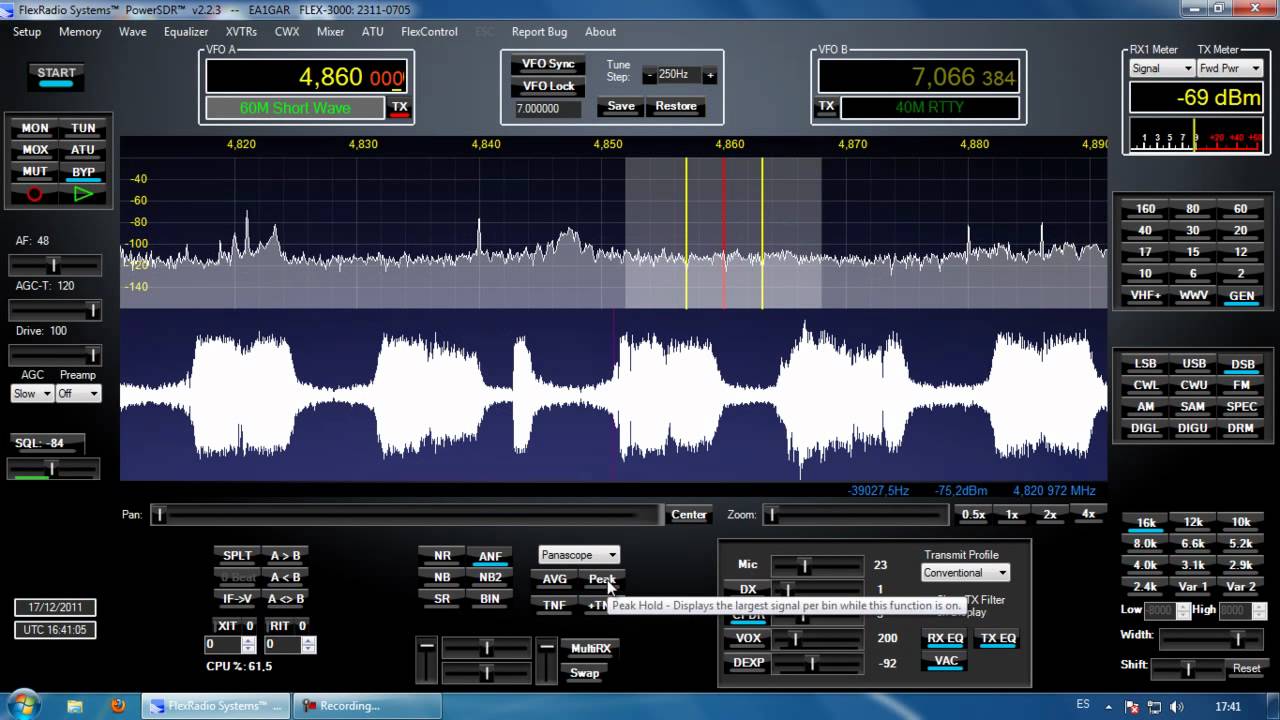
Task: Open the Memory menu
Action: click(x=80, y=32)
